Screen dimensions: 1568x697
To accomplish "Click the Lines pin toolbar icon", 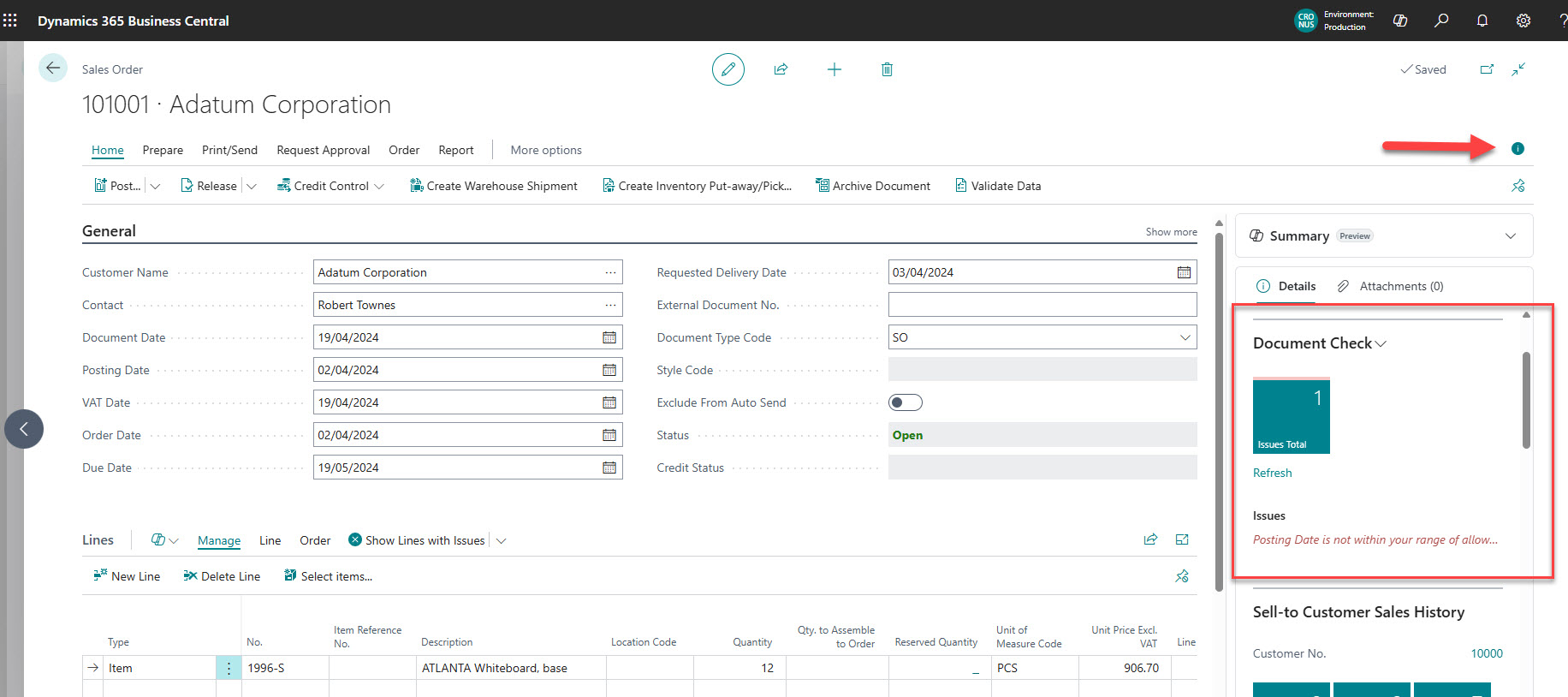I will (1182, 576).
